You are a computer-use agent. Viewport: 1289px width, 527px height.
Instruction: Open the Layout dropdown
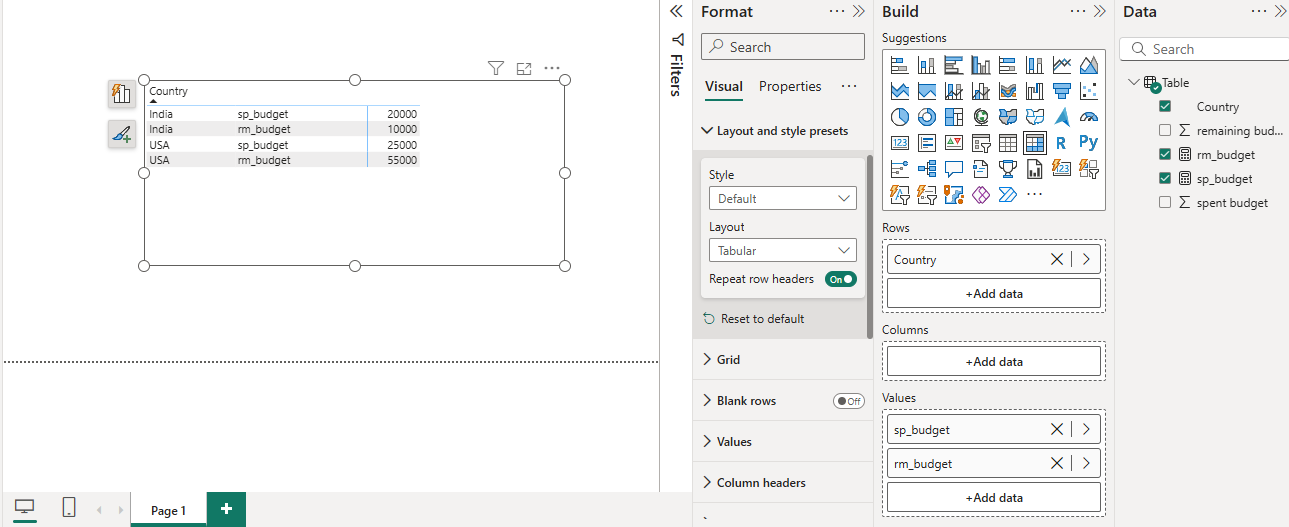(783, 250)
